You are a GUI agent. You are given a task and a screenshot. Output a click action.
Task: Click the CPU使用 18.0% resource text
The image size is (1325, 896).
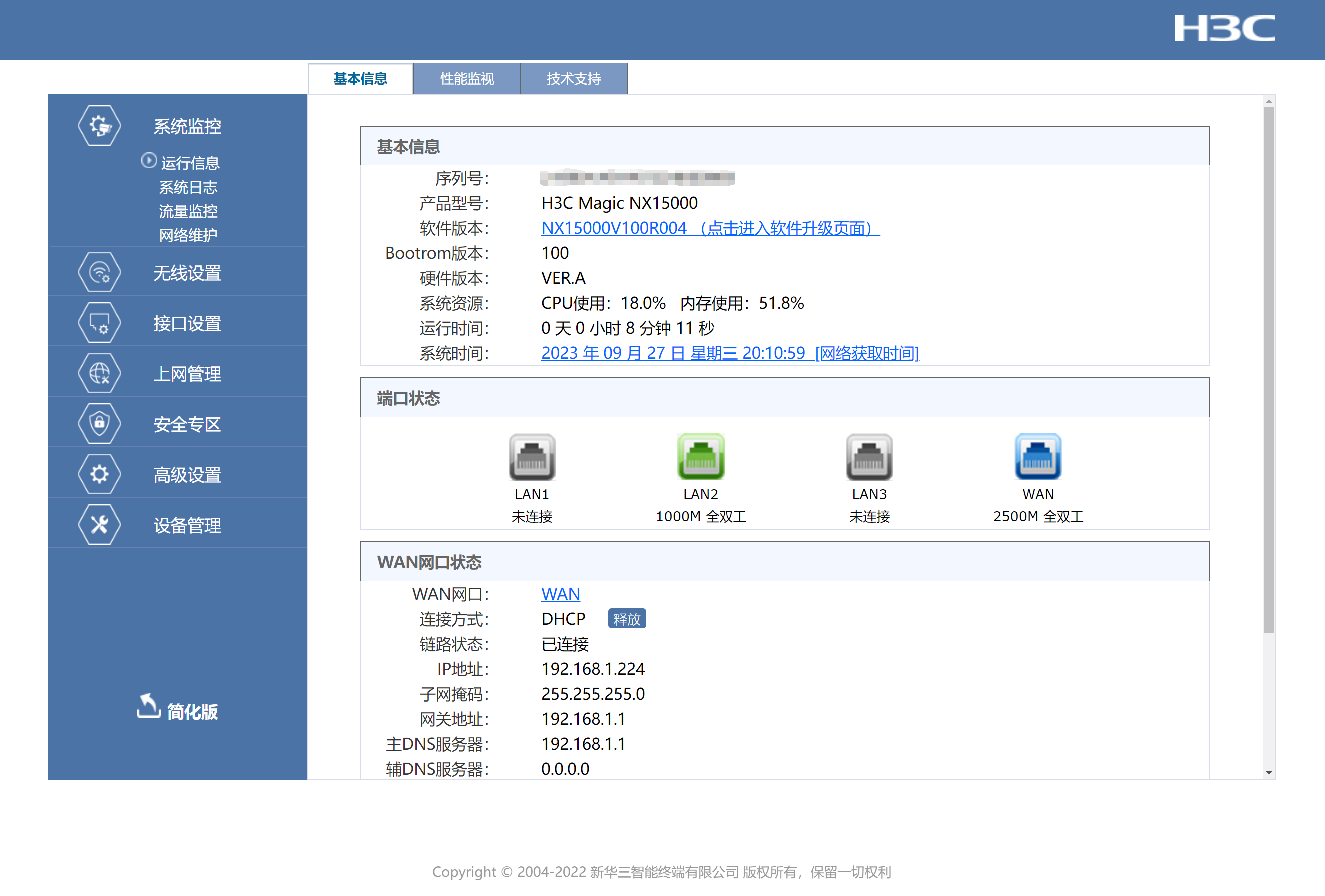(x=603, y=303)
